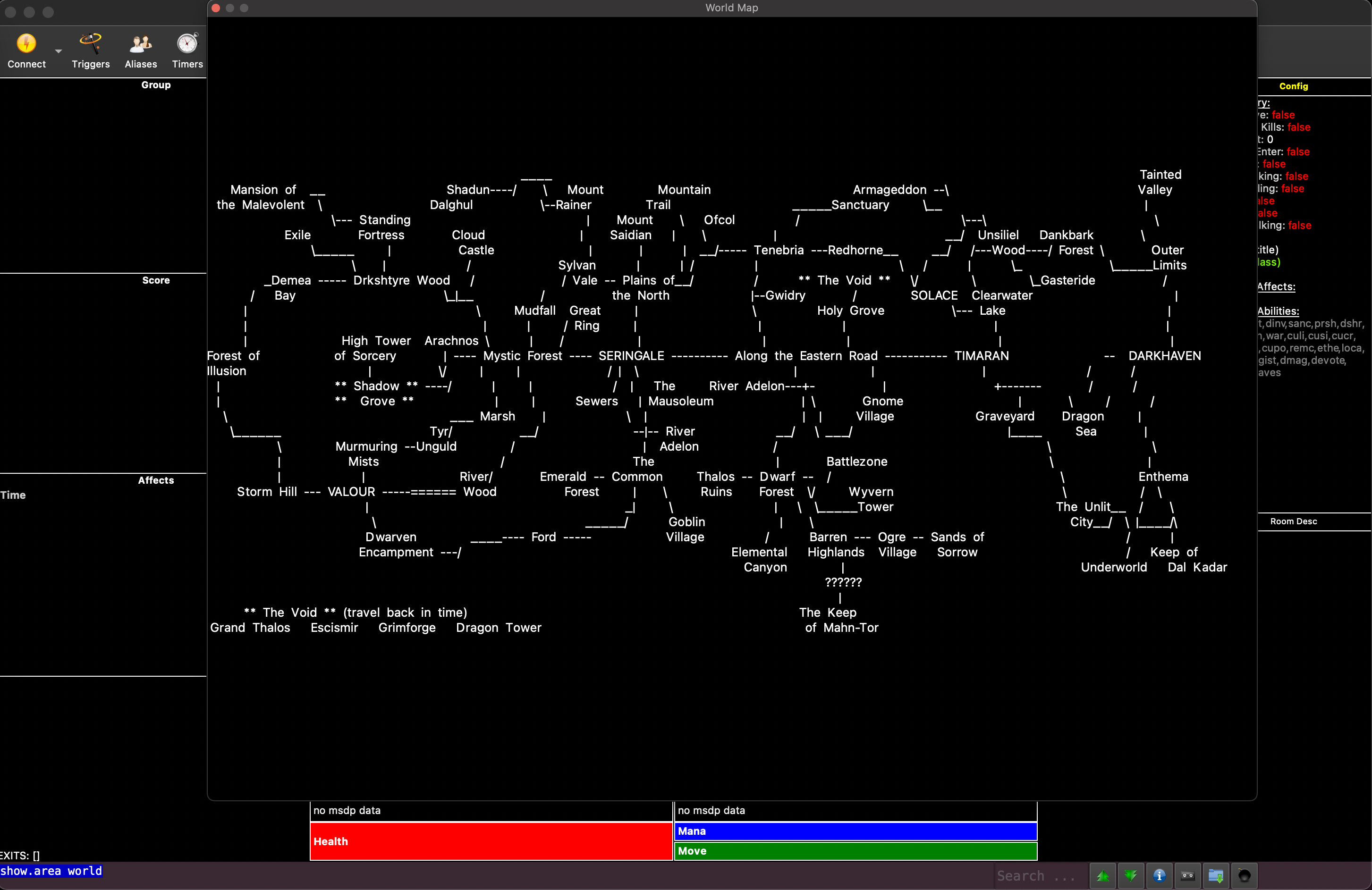Toggle replay recording with the cassette tape icon
Image resolution: width=1372 pixels, height=890 pixels.
(1187, 875)
